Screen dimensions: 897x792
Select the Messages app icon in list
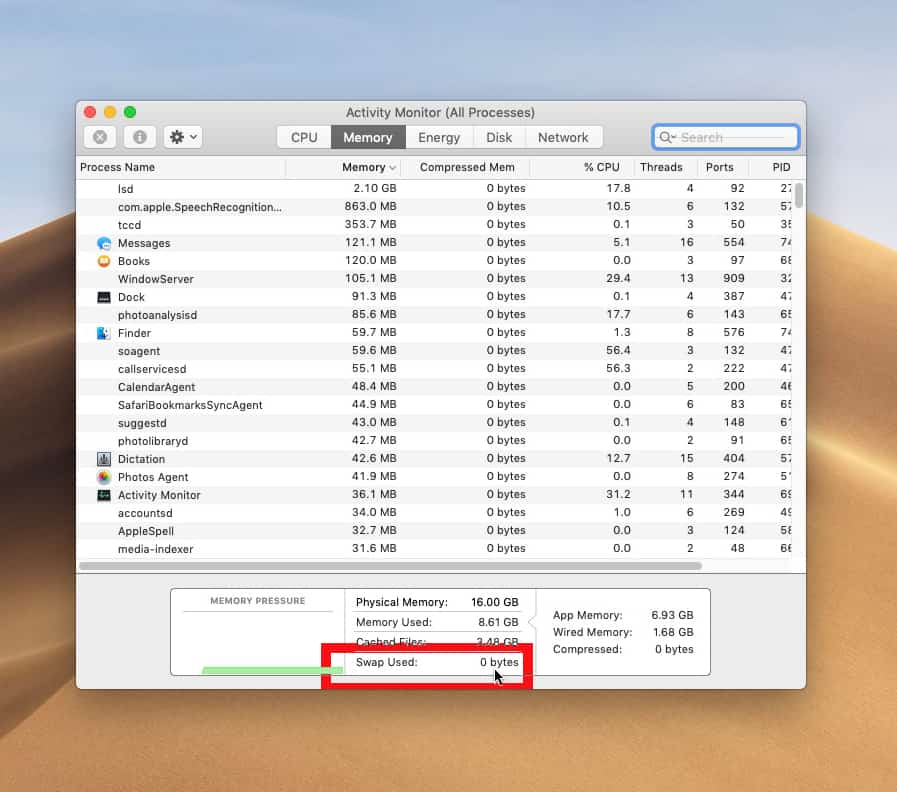pyautogui.click(x=104, y=243)
